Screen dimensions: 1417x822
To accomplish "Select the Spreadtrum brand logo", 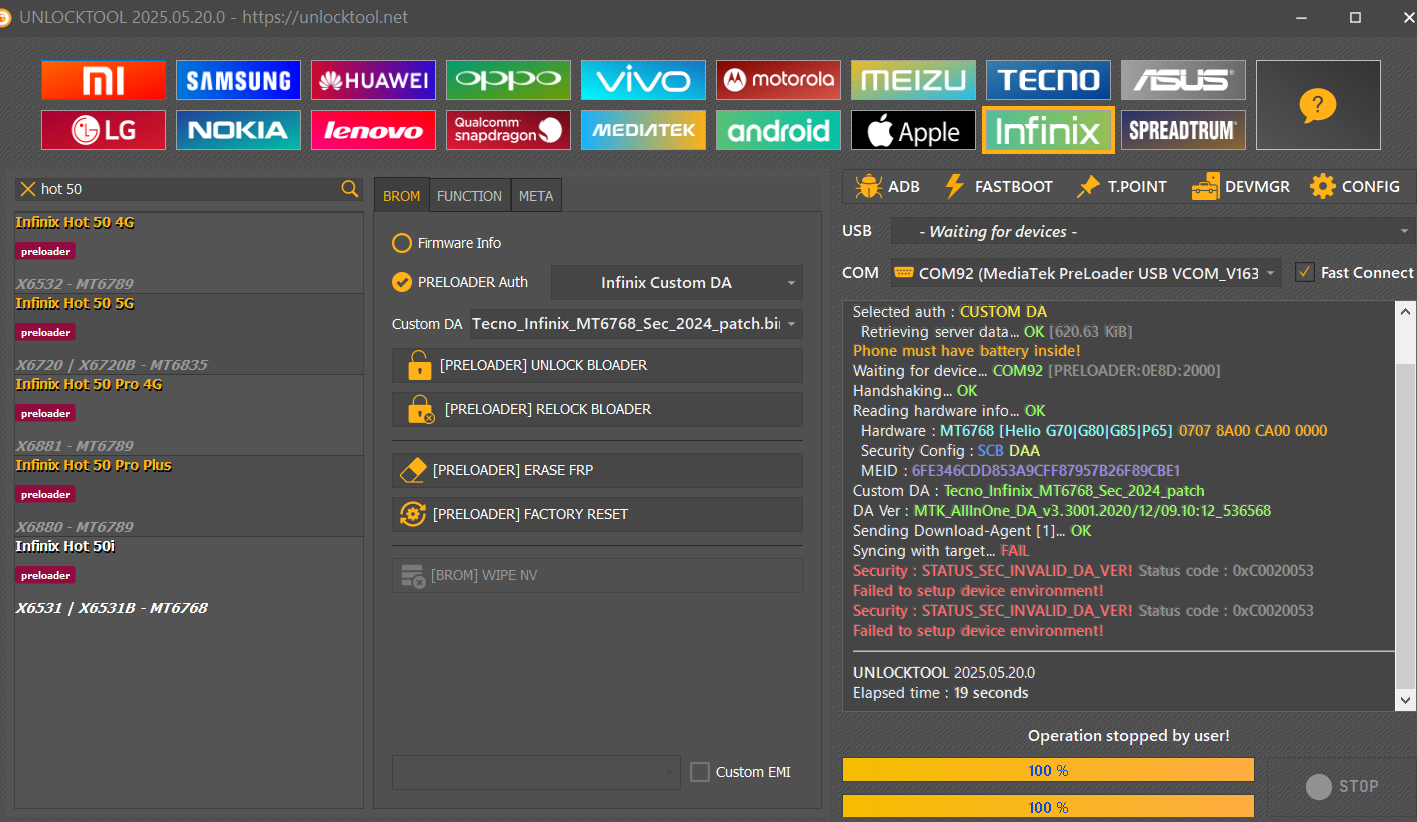I will click(1183, 130).
